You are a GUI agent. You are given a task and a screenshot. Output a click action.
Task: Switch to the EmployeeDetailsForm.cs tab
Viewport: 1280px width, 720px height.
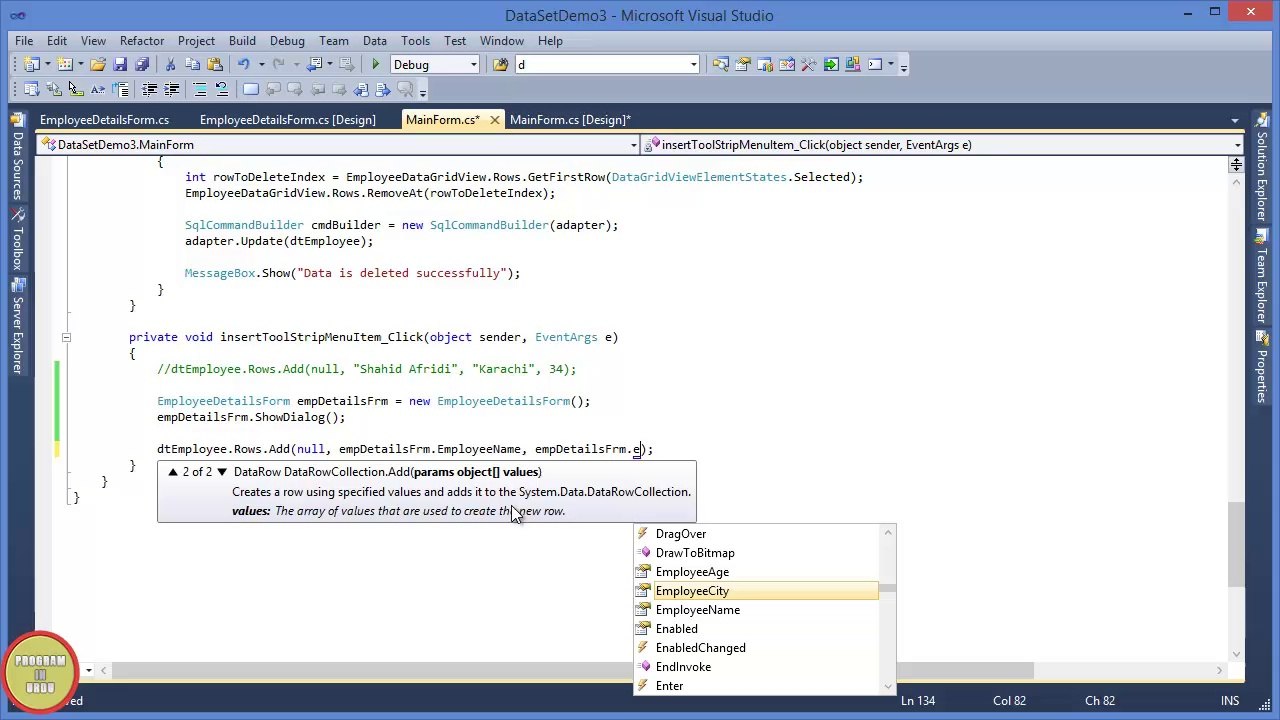coord(104,120)
